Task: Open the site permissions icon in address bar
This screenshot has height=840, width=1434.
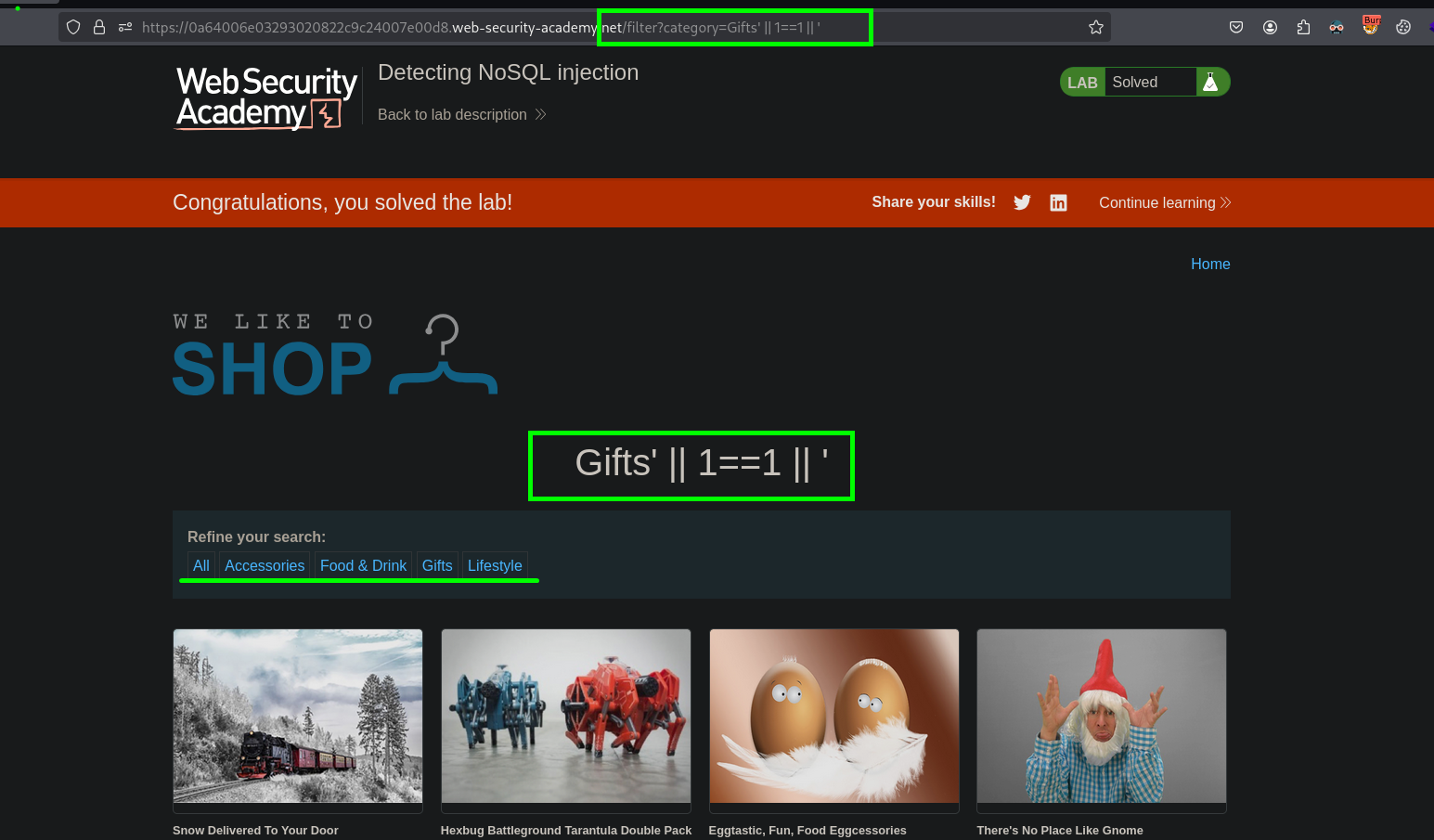Action: [x=125, y=27]
